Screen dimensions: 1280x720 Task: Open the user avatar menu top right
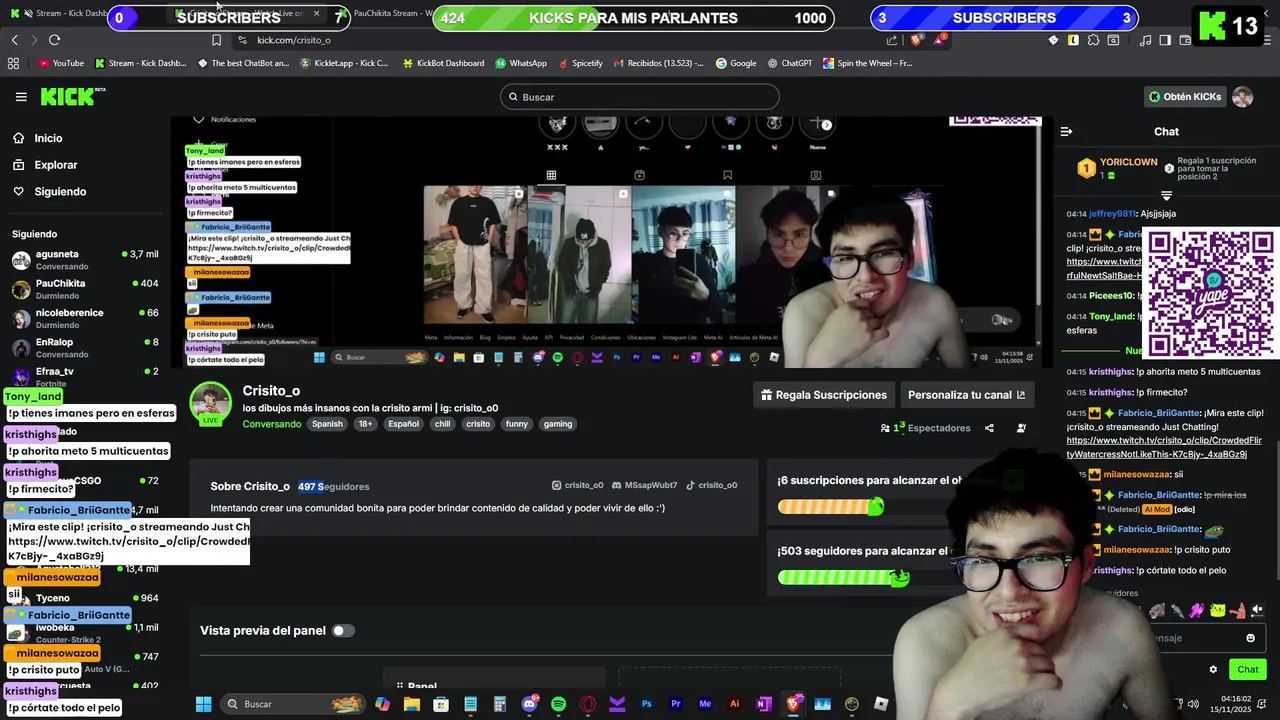(1242, 97)
